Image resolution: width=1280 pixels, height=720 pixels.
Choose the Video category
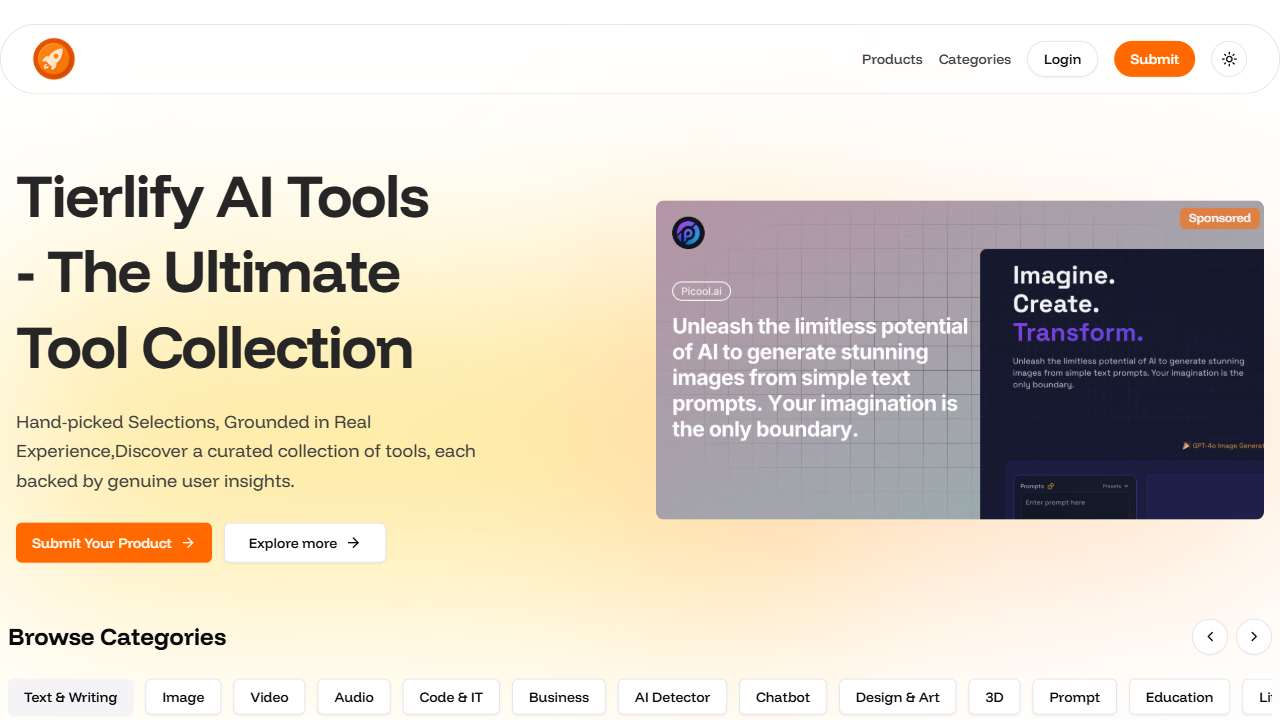(269, 697)
